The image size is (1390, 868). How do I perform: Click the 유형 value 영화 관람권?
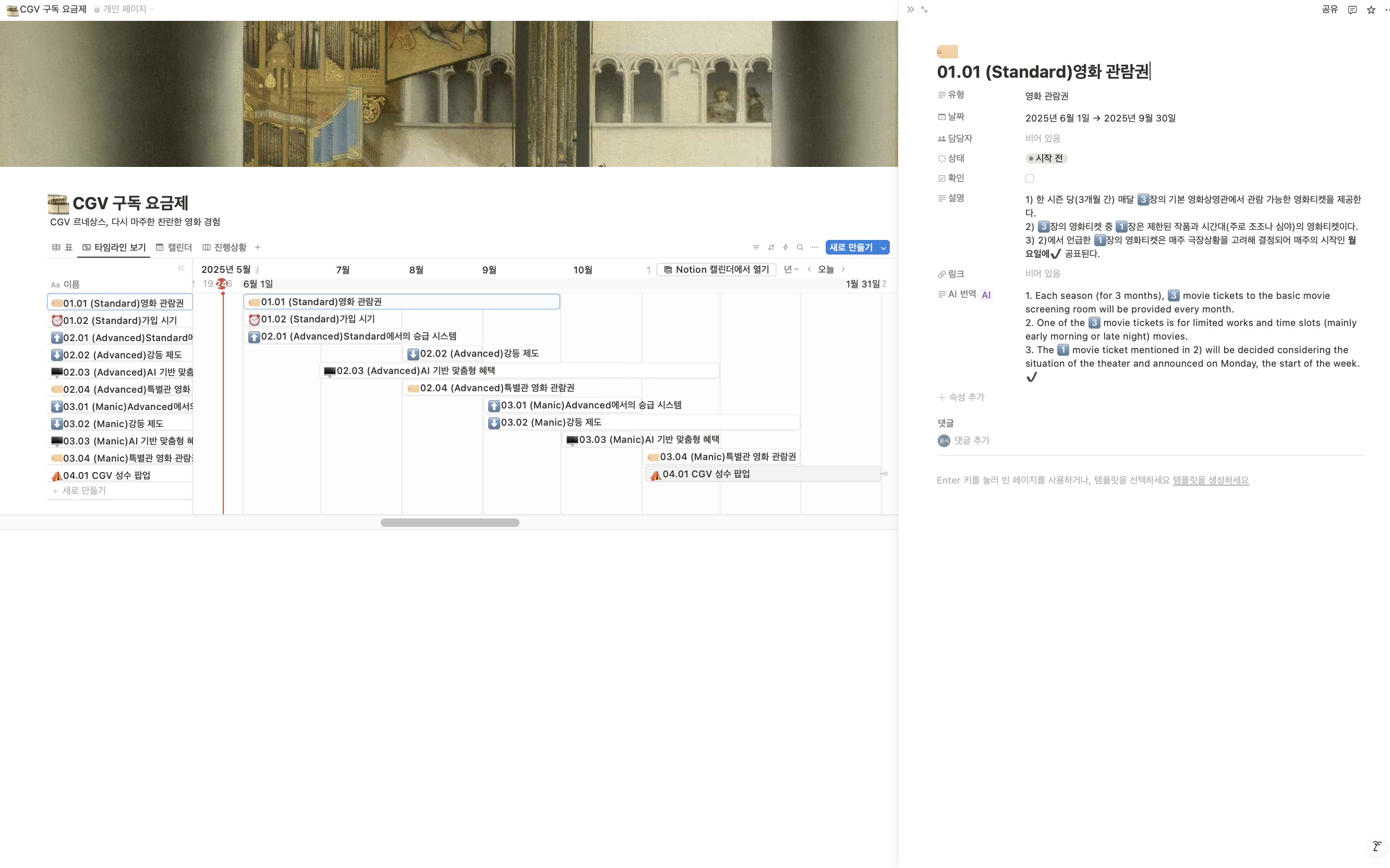pyautogui.click(x=1046, y=96)
